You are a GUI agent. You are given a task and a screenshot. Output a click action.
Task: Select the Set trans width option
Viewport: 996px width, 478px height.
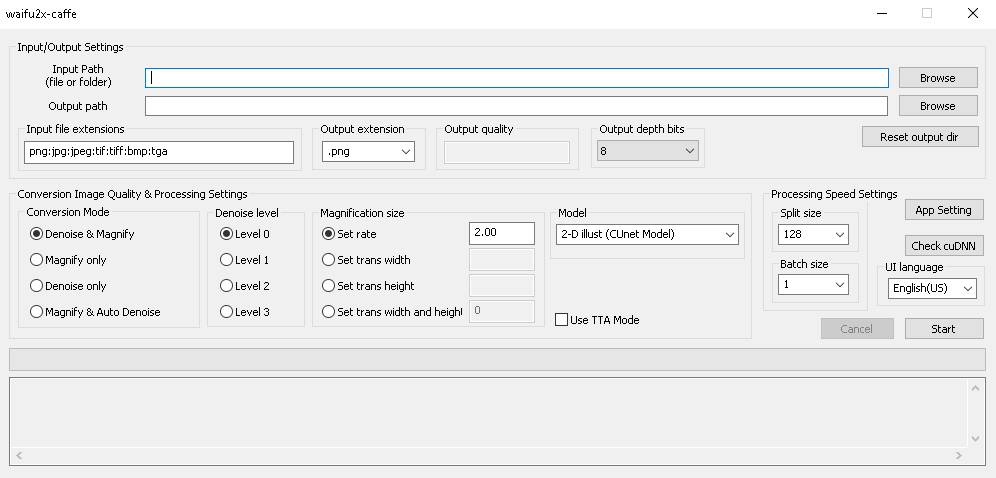(x=367, y=260)
